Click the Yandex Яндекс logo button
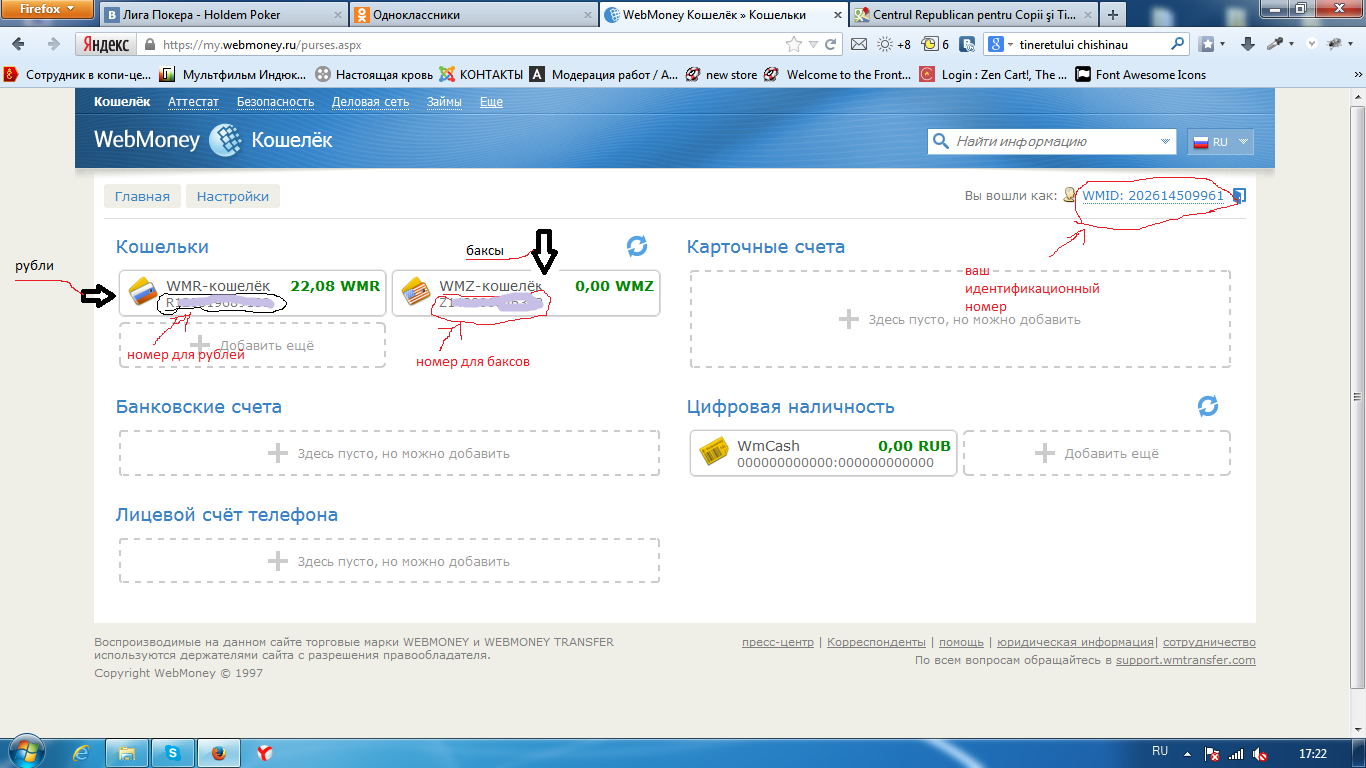 [106, 44]
